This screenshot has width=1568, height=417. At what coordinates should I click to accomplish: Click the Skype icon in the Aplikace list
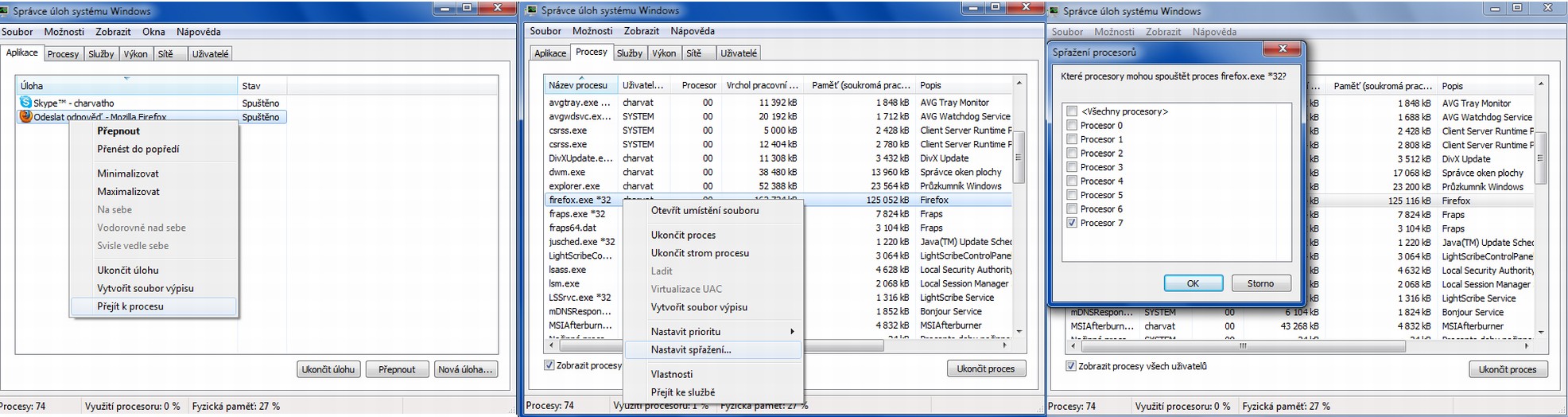coord(26,103)
